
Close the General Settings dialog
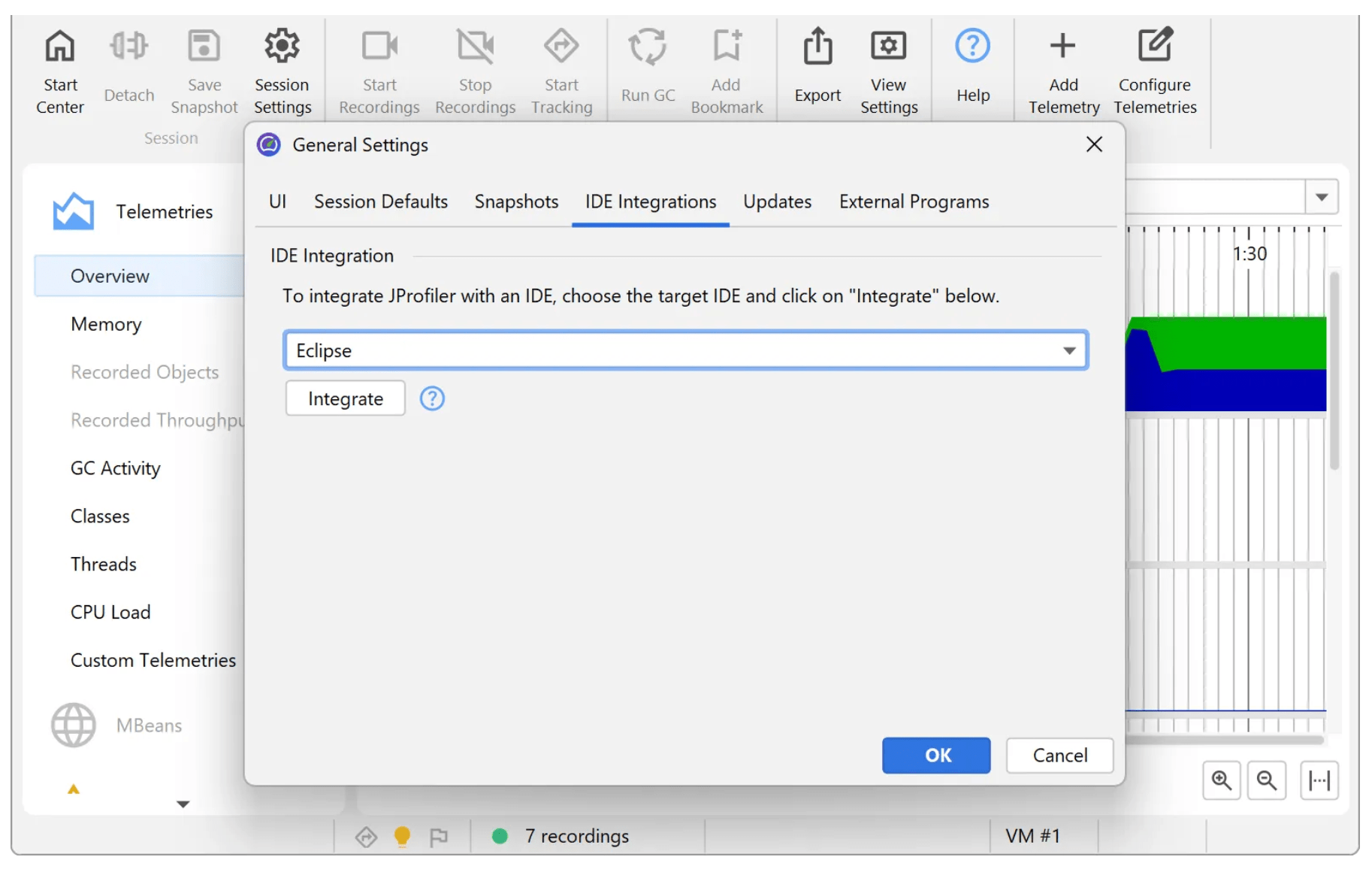pos(1094,144)
